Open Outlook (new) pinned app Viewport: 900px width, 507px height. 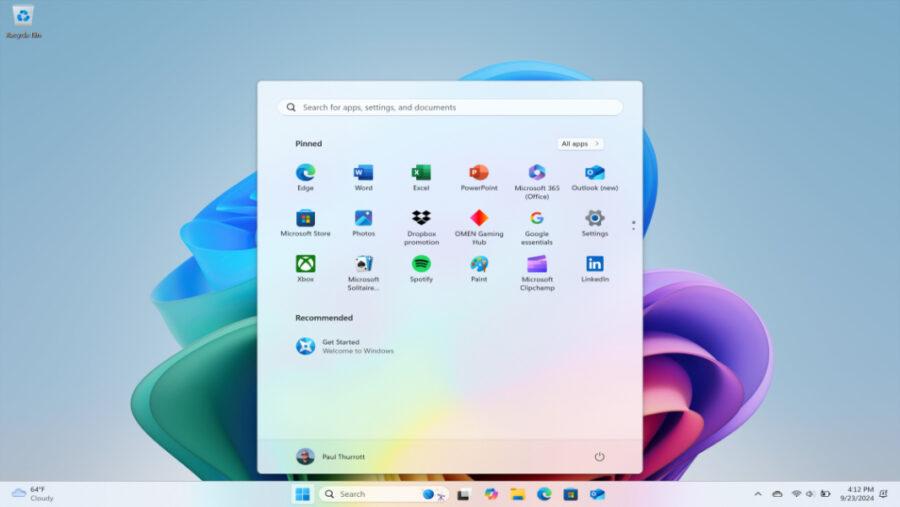coord(595,177)
